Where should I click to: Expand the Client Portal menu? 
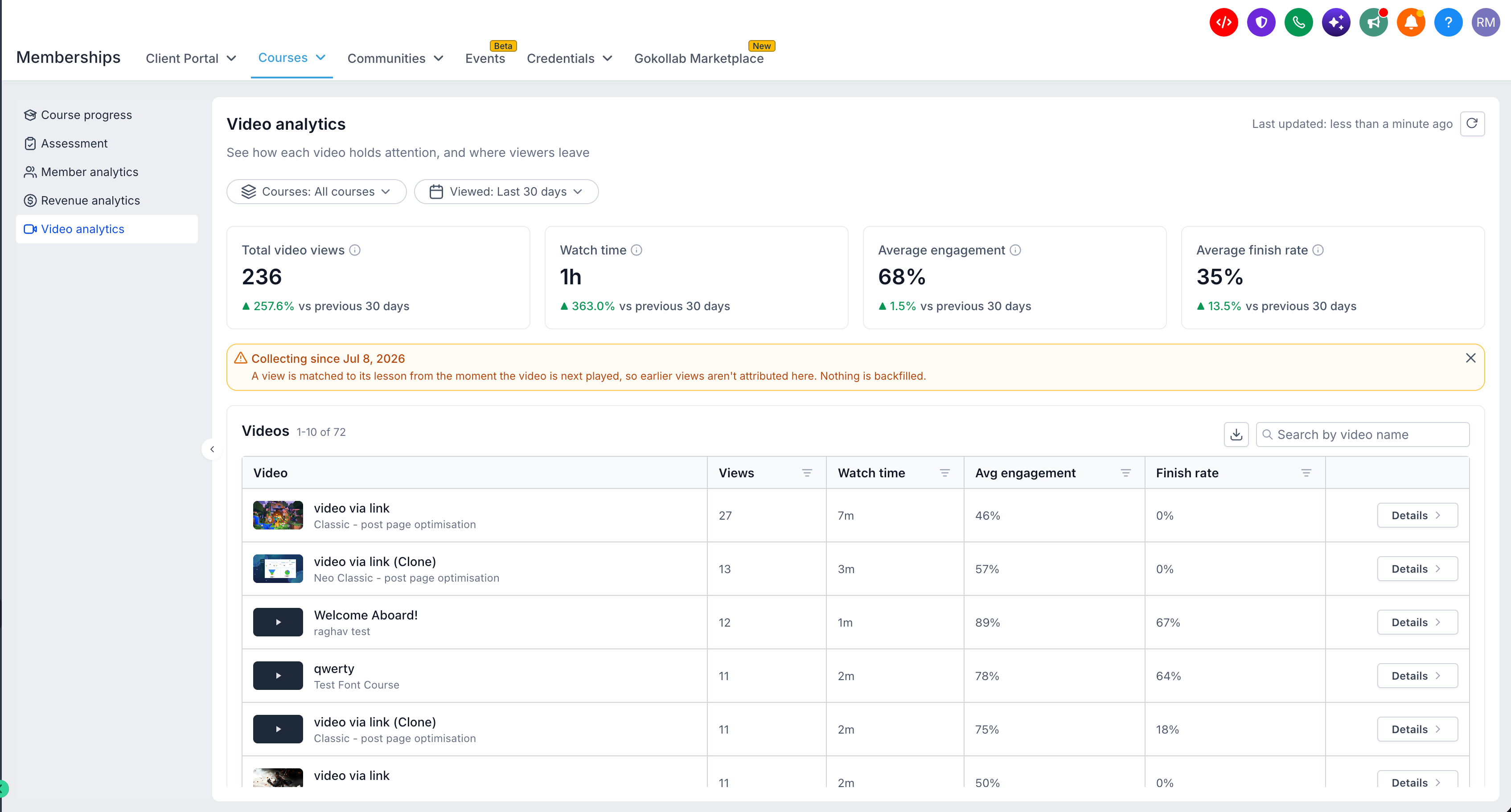[x=191, y=59]
